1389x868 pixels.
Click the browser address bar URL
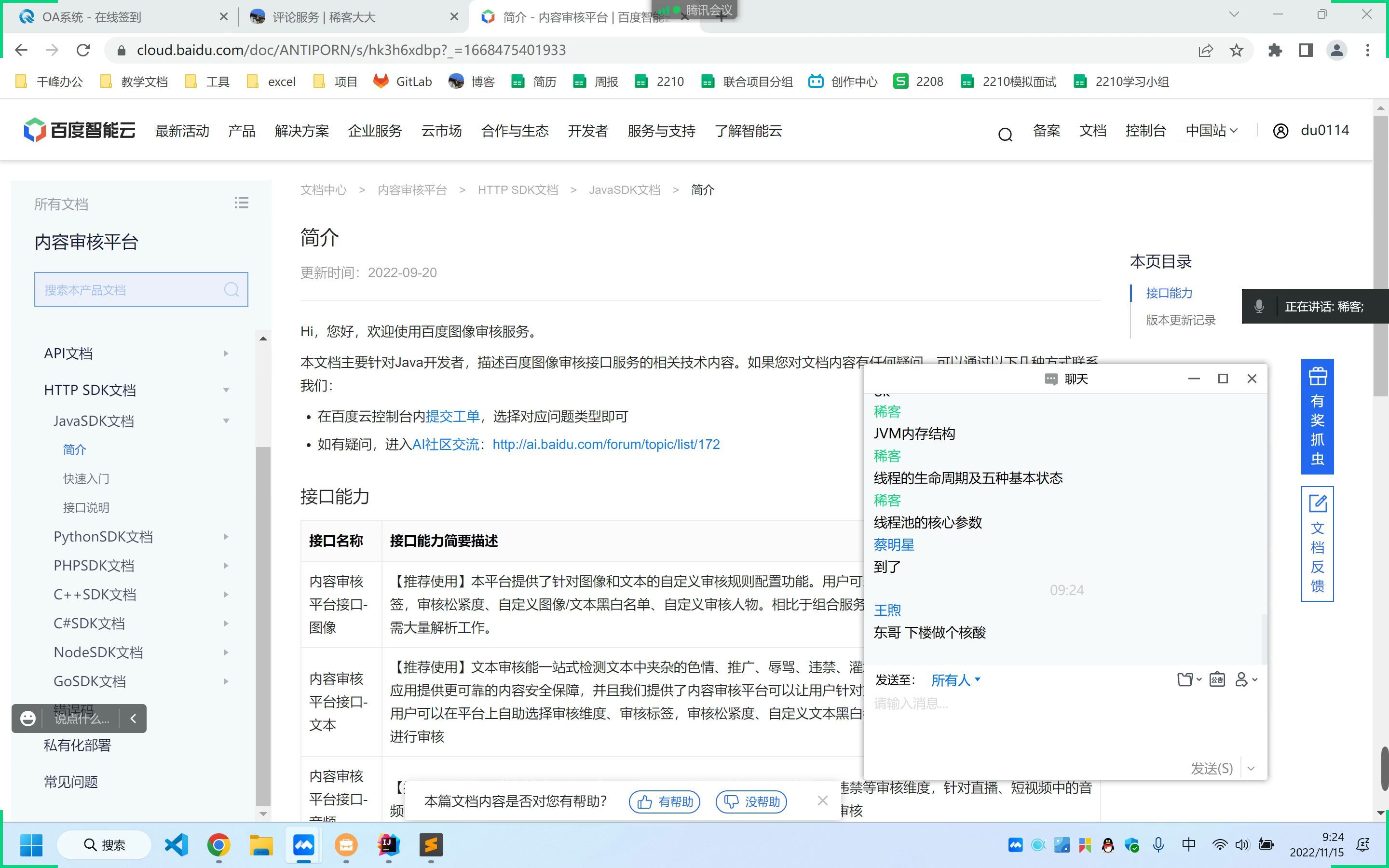351,51
